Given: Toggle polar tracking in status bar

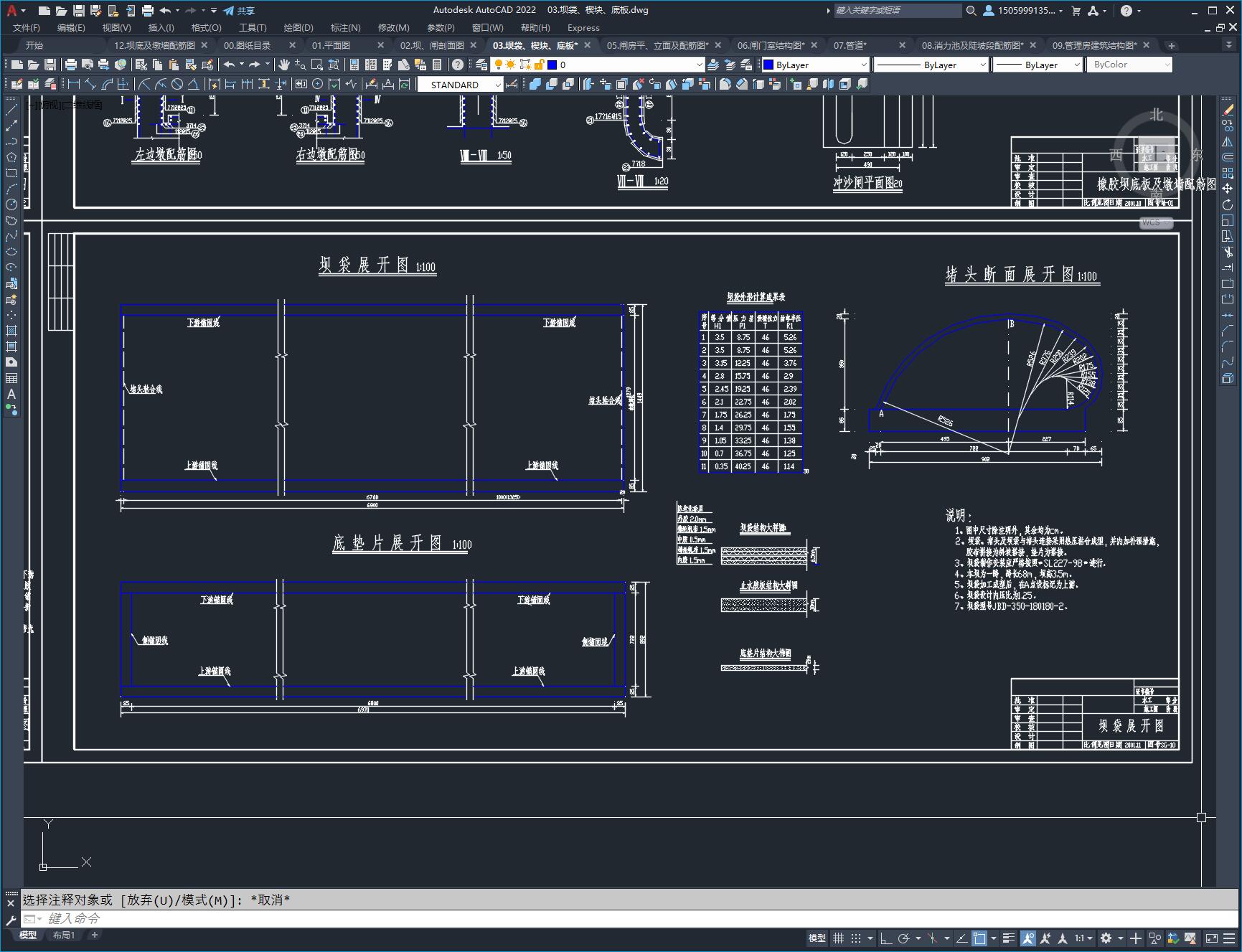Looking at the screenshot, I should 904,938.
